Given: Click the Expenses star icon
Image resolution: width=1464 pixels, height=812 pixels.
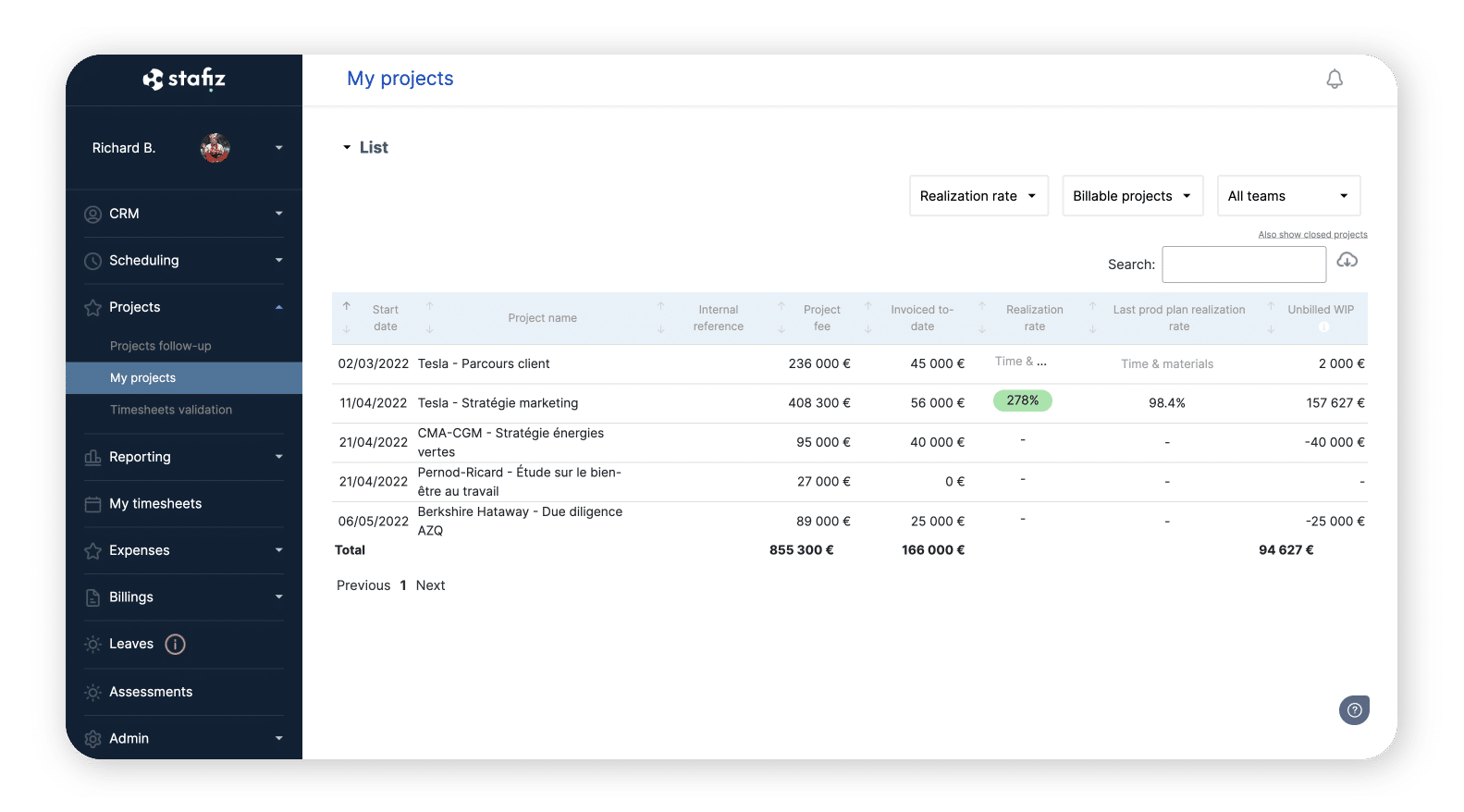Looking at the screenshot, I should pos(92,551).
